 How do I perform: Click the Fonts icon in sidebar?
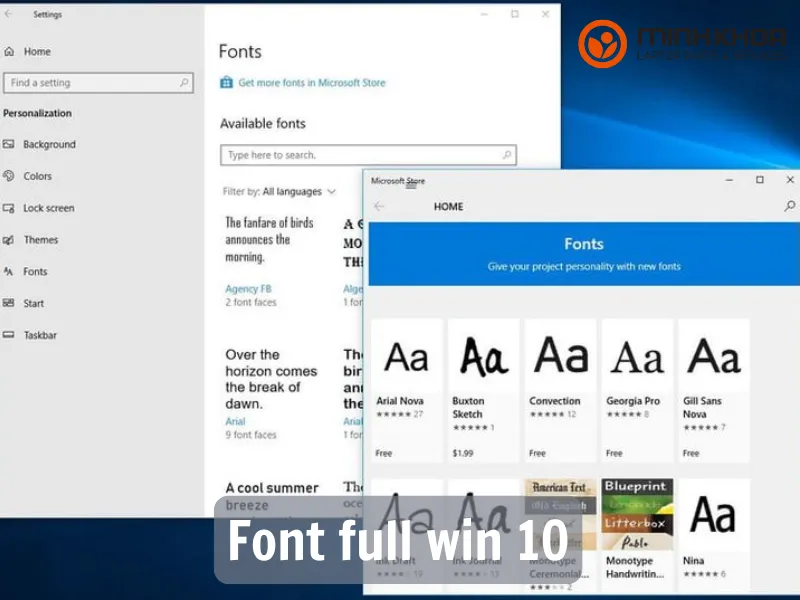pyautogui.click(x=8, y=271)
